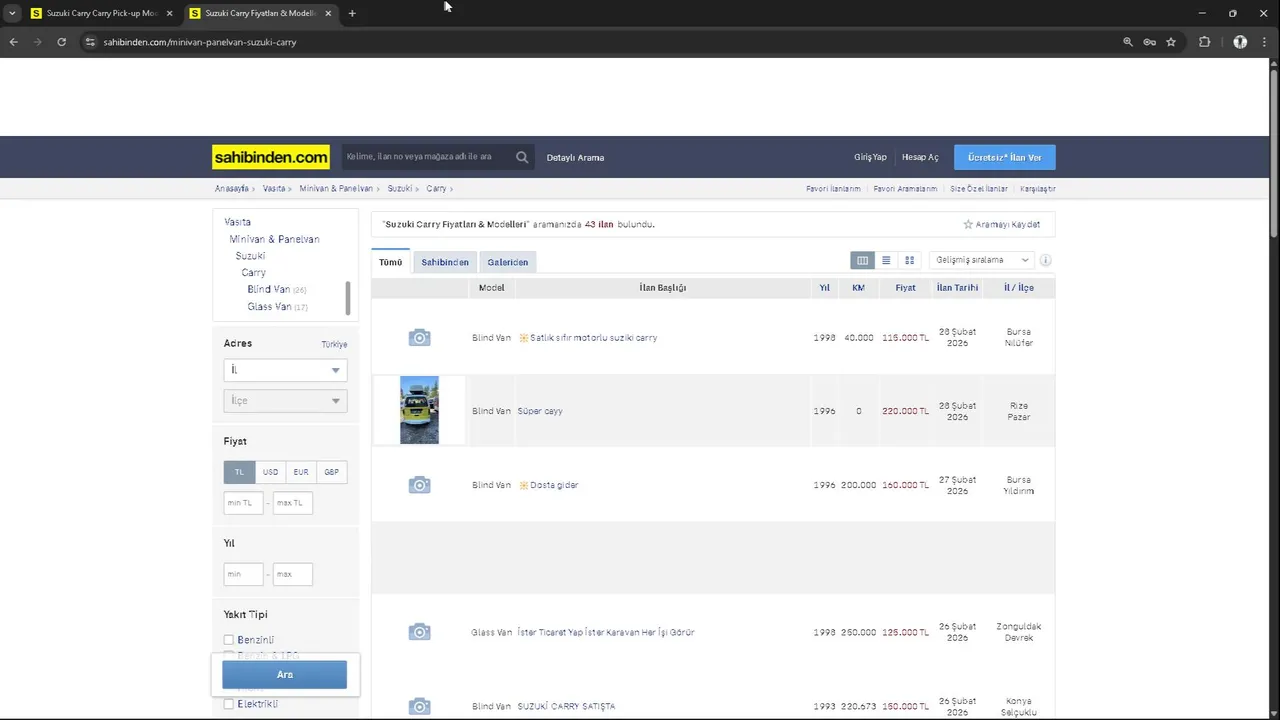Click the search magnifier icon
Image resolution: width=1280 pixels, height=720 pixels.
click(522, 157)
